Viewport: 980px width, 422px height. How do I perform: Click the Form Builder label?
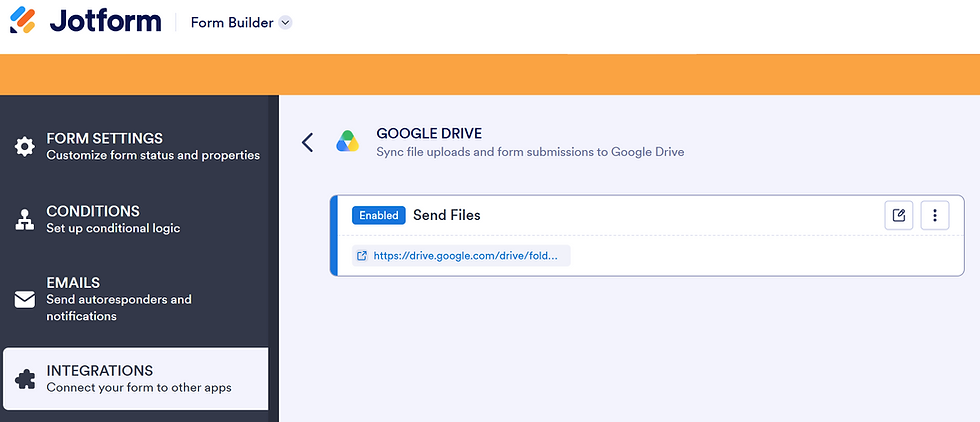point(232,23)
